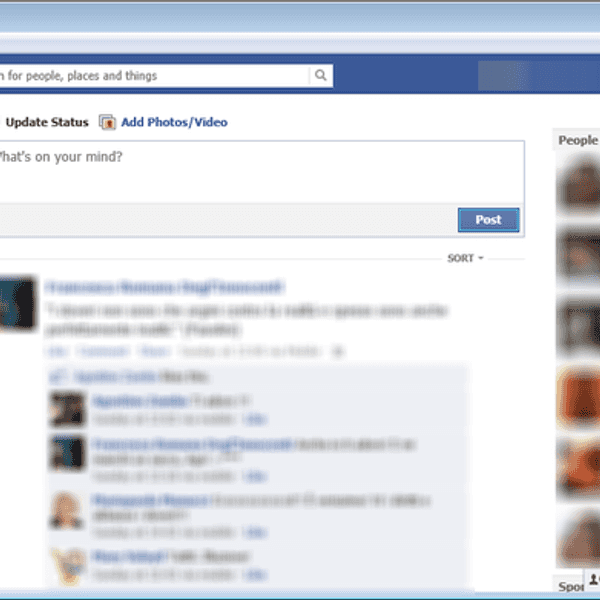This screenshot has width=600, height=600.
Task: Open Add Photos/Video option
Action: 174,122
